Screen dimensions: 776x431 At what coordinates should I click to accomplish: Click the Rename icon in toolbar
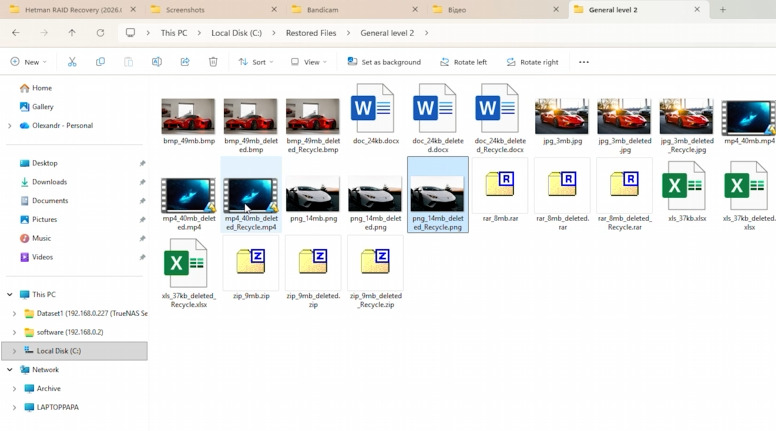(157, 62)
